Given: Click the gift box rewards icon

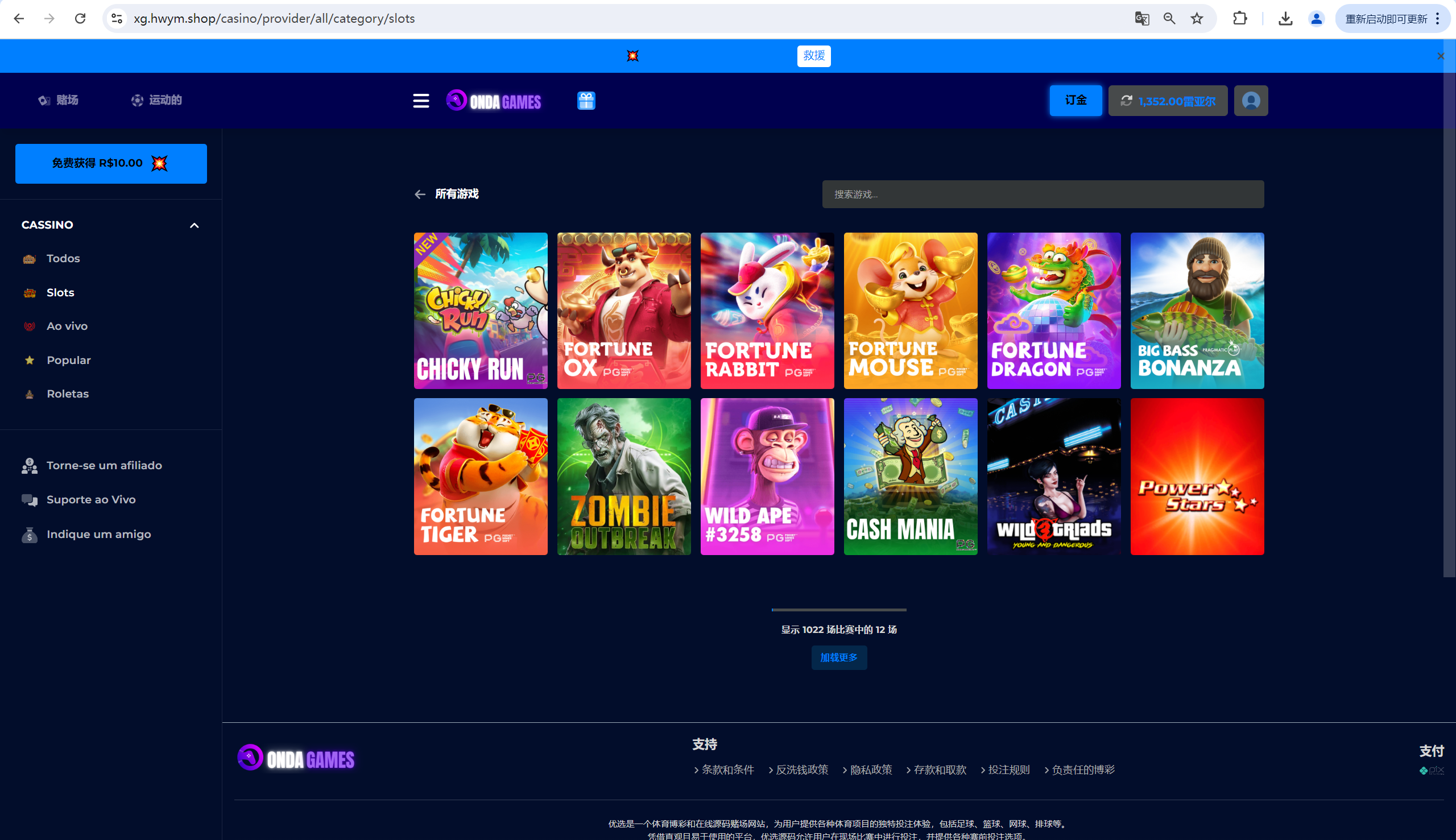Looking at the screenshot, I should (x=586, y=101).
